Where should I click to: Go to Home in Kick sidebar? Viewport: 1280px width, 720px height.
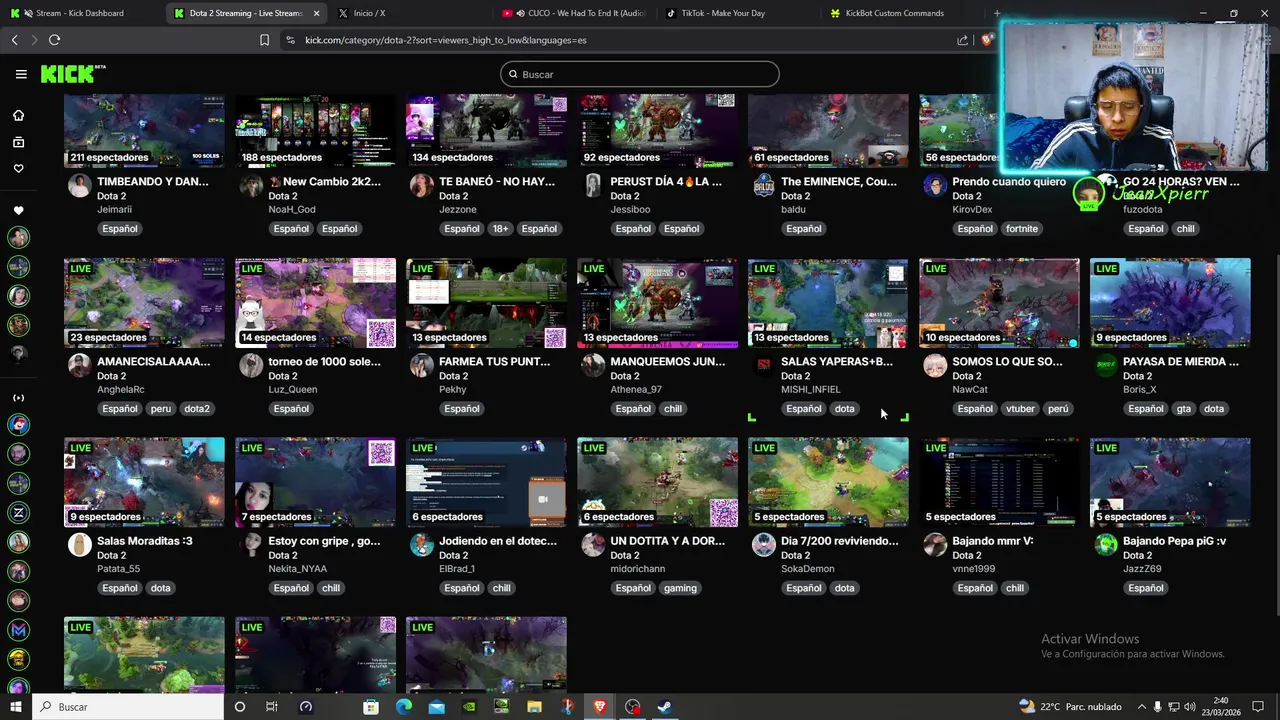[x=18, y=115]
